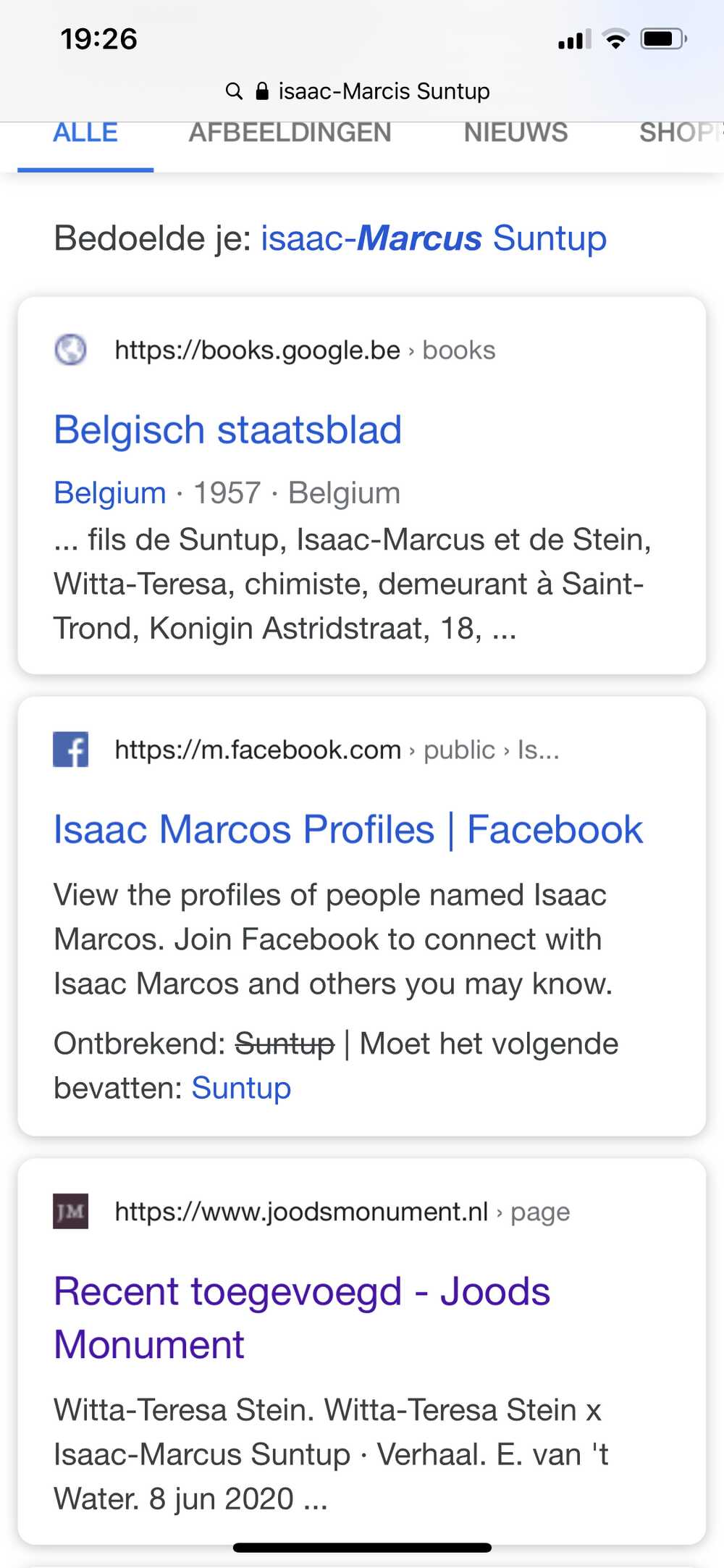
Task: Tap the Joods Monument JM favicon
Action: coord(71,1211)
